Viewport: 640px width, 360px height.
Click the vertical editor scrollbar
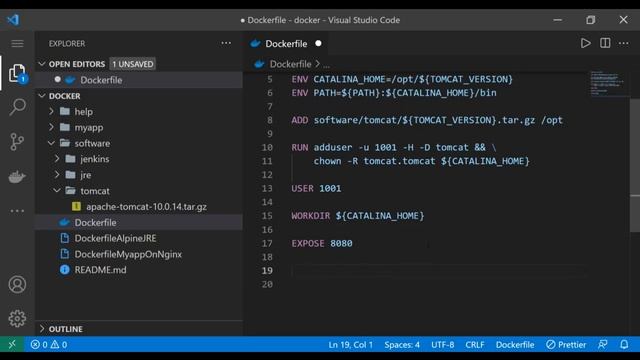coord(635,165)
